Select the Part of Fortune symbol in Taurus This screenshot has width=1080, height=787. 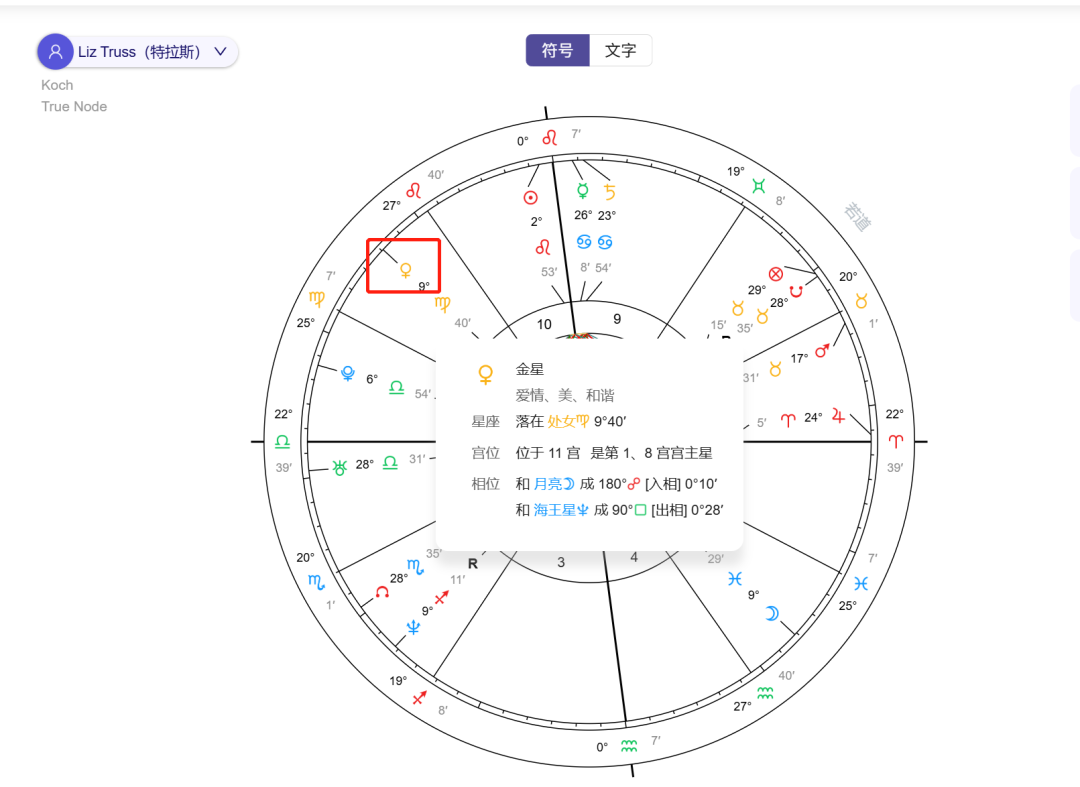pyautogui.click(x=775, y=272)
